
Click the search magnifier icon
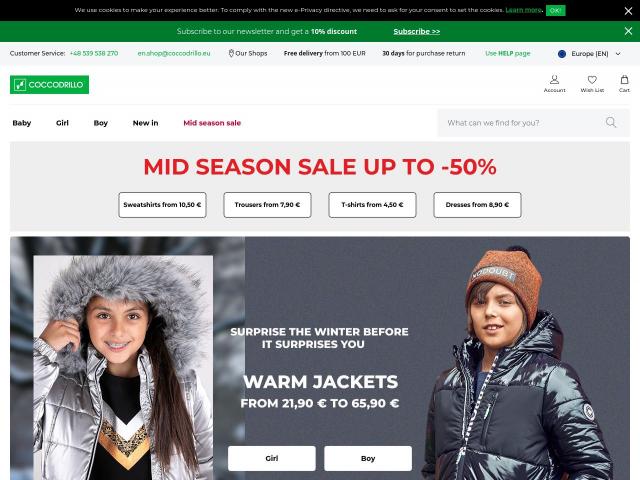[x=611, y=122]
